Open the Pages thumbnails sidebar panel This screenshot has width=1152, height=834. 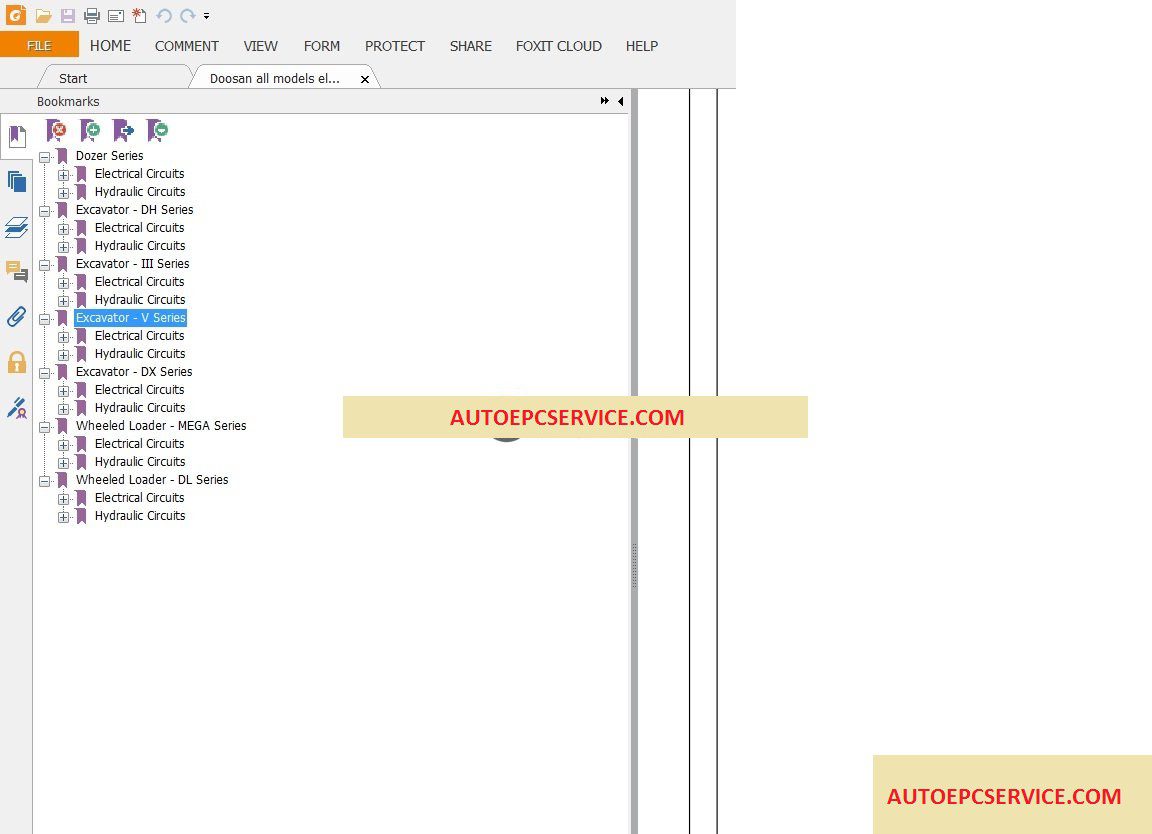(17, 181)
